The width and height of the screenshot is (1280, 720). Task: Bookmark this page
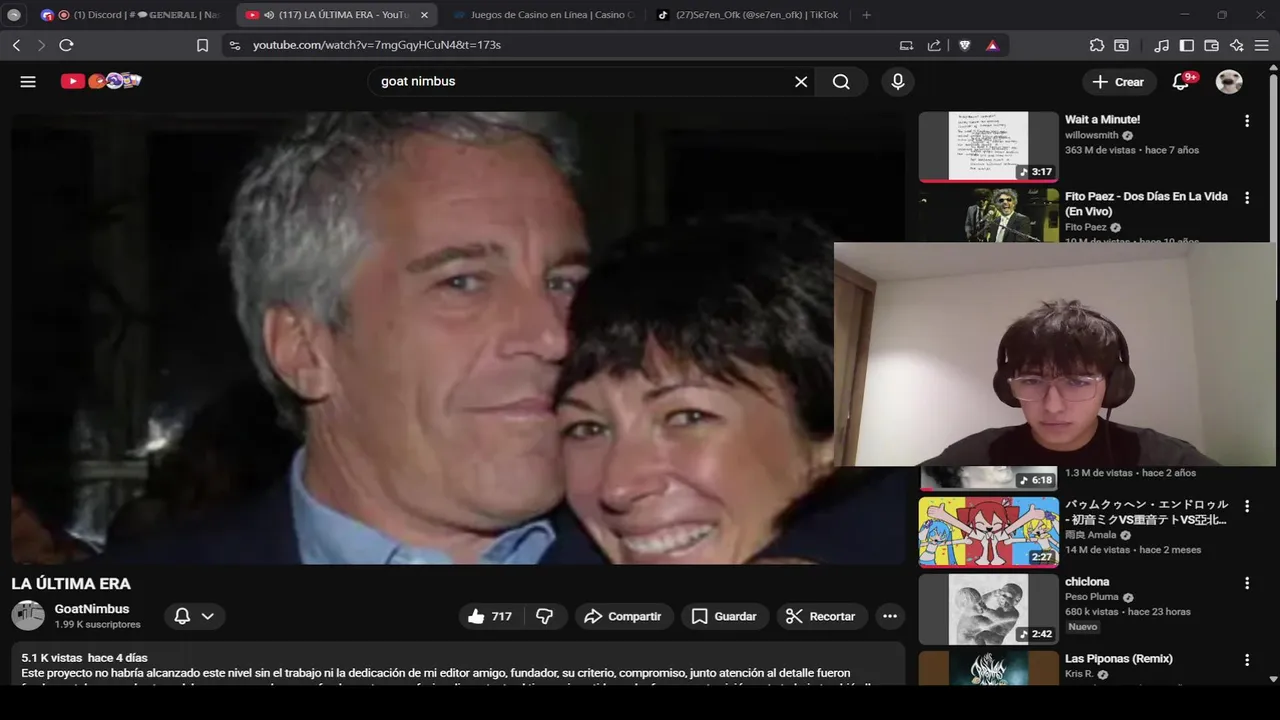click(x=202, y=45)
